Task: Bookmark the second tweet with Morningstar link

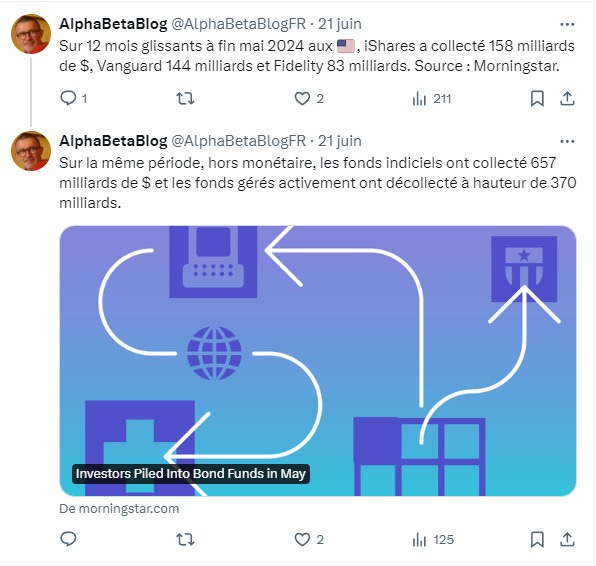Action: coord(537,539)
